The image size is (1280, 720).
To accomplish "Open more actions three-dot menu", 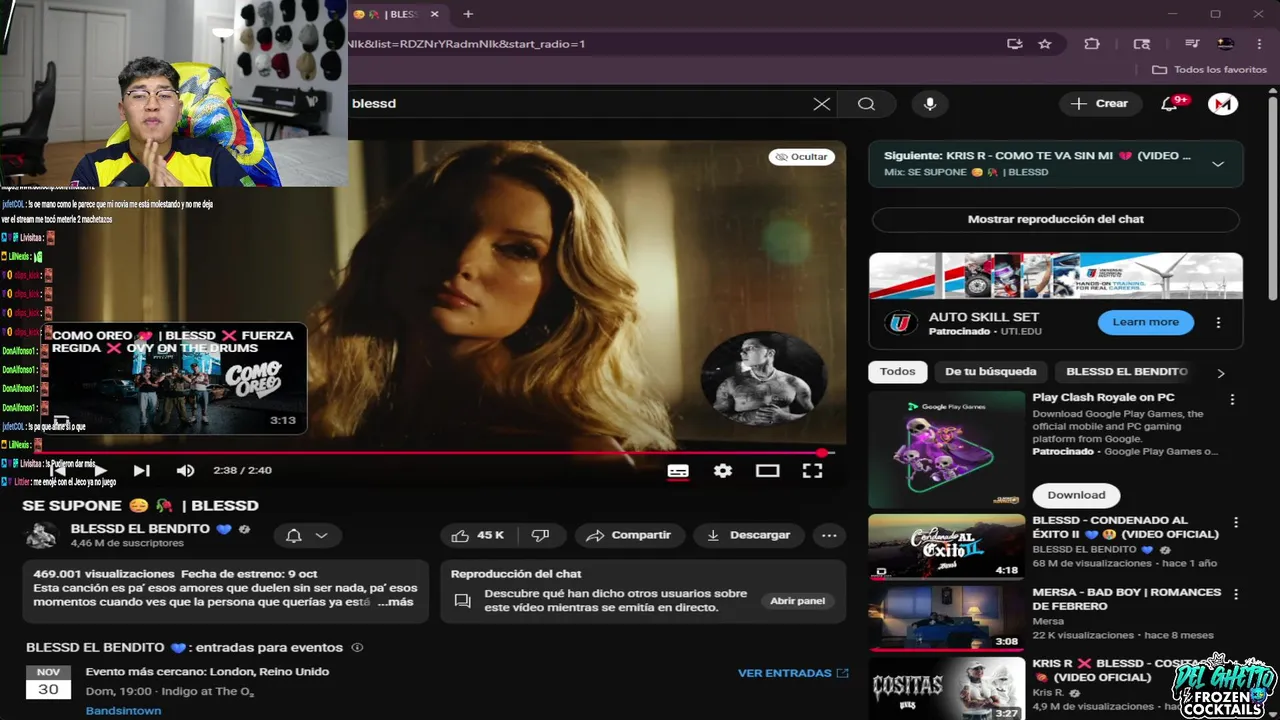I will 829,536.
